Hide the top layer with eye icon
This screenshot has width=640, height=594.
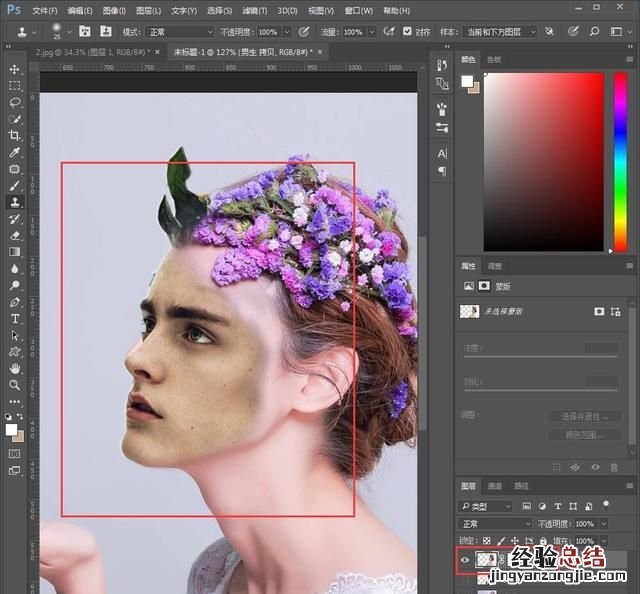[x=466, y=562]
